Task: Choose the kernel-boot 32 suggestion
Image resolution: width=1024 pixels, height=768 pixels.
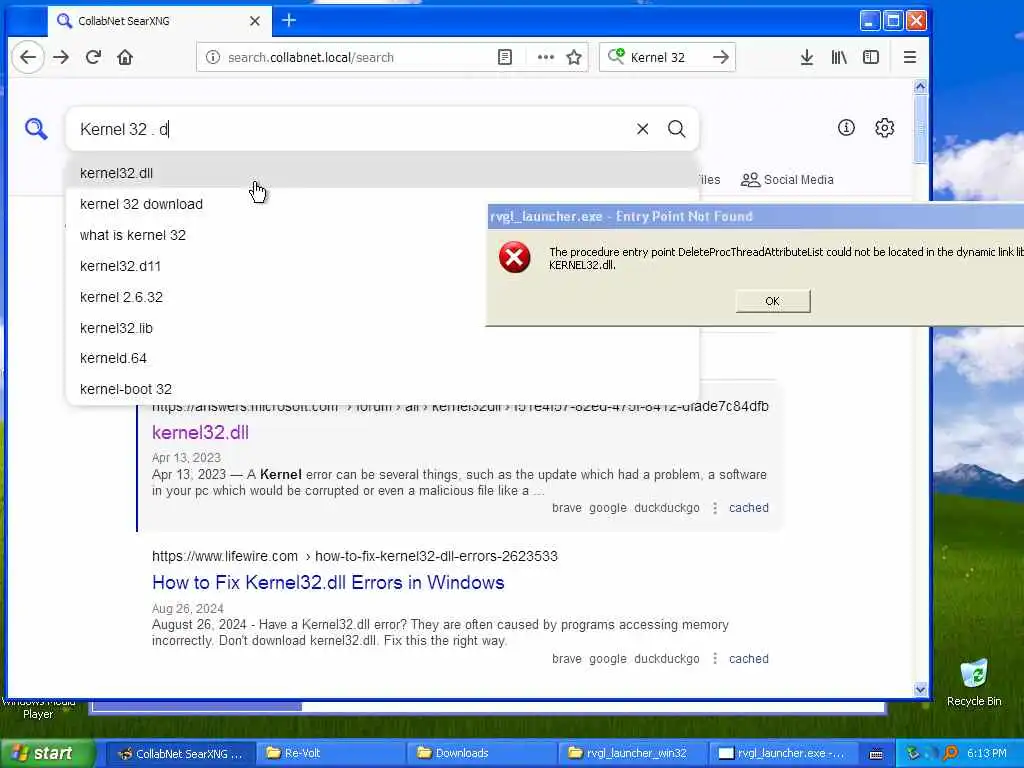Action: pos(382,389)
